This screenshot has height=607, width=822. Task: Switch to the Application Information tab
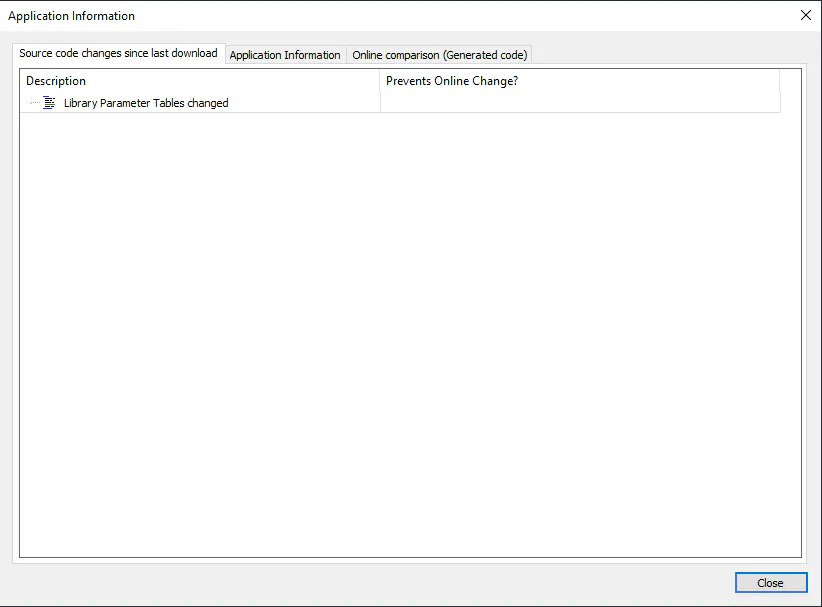tap(285, 55)
